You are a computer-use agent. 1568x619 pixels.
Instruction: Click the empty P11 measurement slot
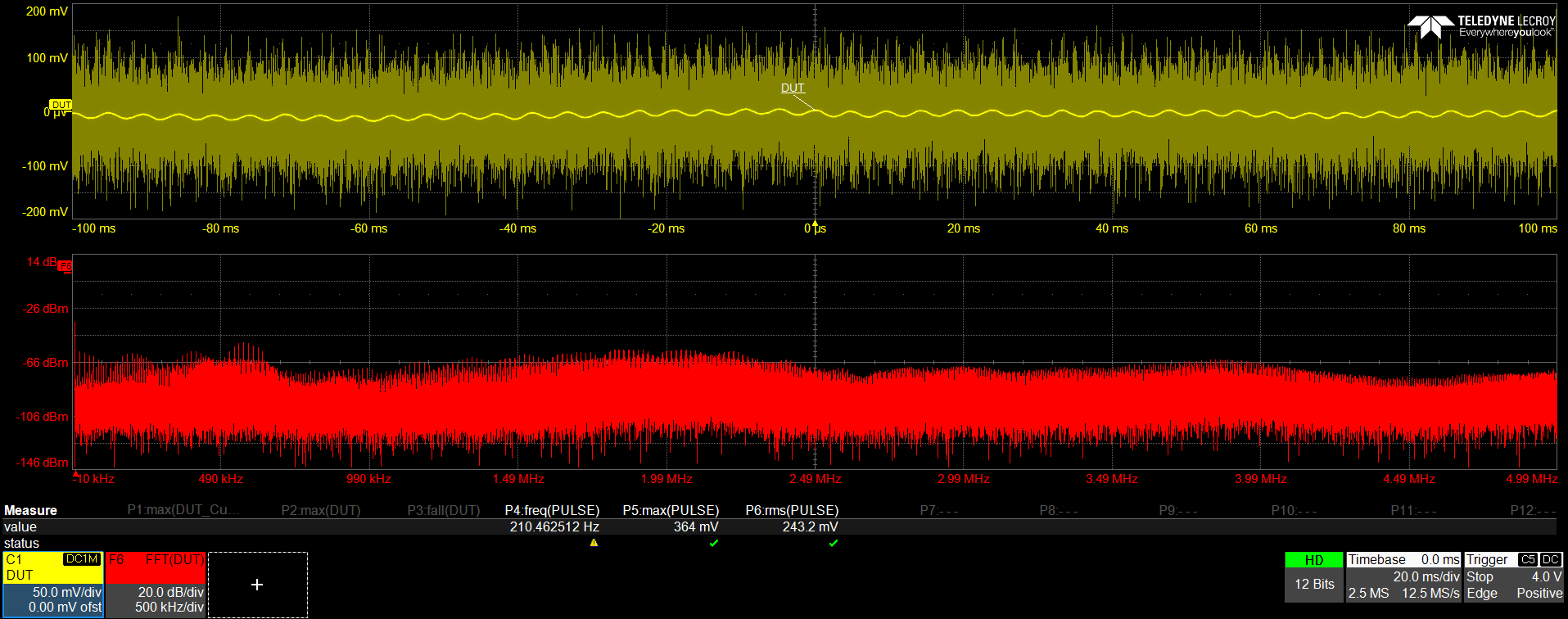[x=1414, y=510]
